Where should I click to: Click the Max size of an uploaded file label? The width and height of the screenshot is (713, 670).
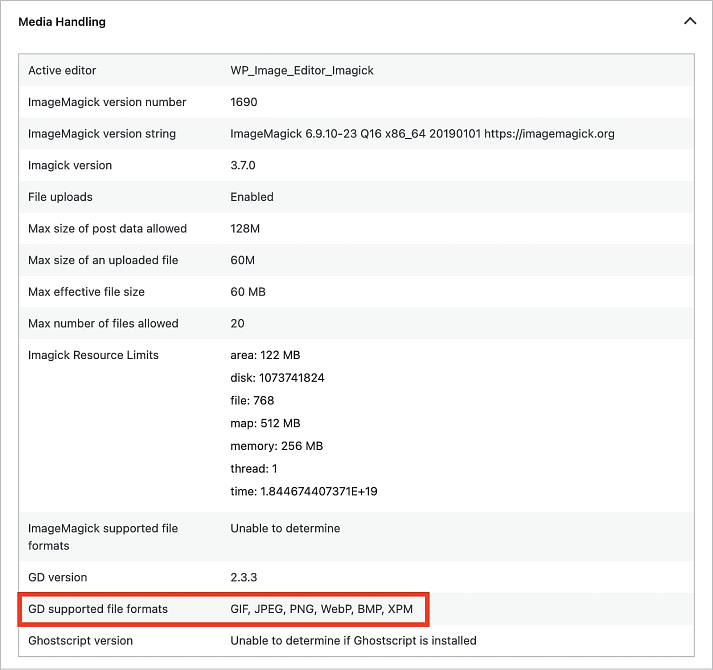click(103, 260)
